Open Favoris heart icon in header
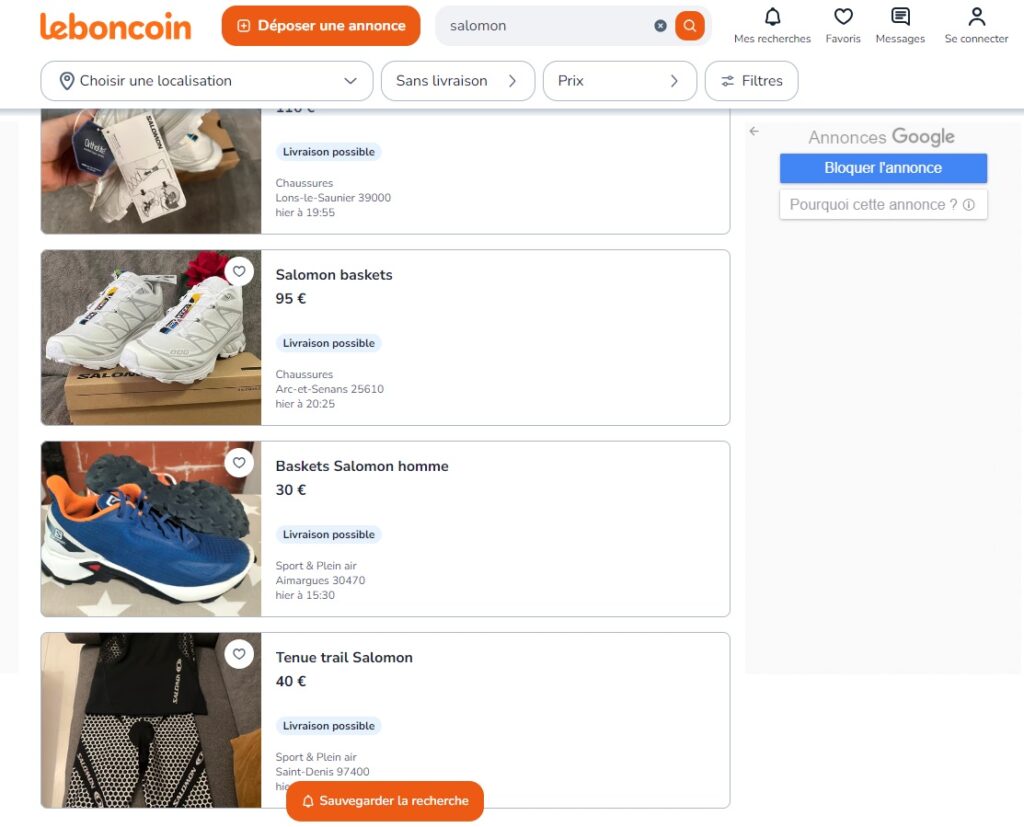1024x827 pixels. coord(843,16)
